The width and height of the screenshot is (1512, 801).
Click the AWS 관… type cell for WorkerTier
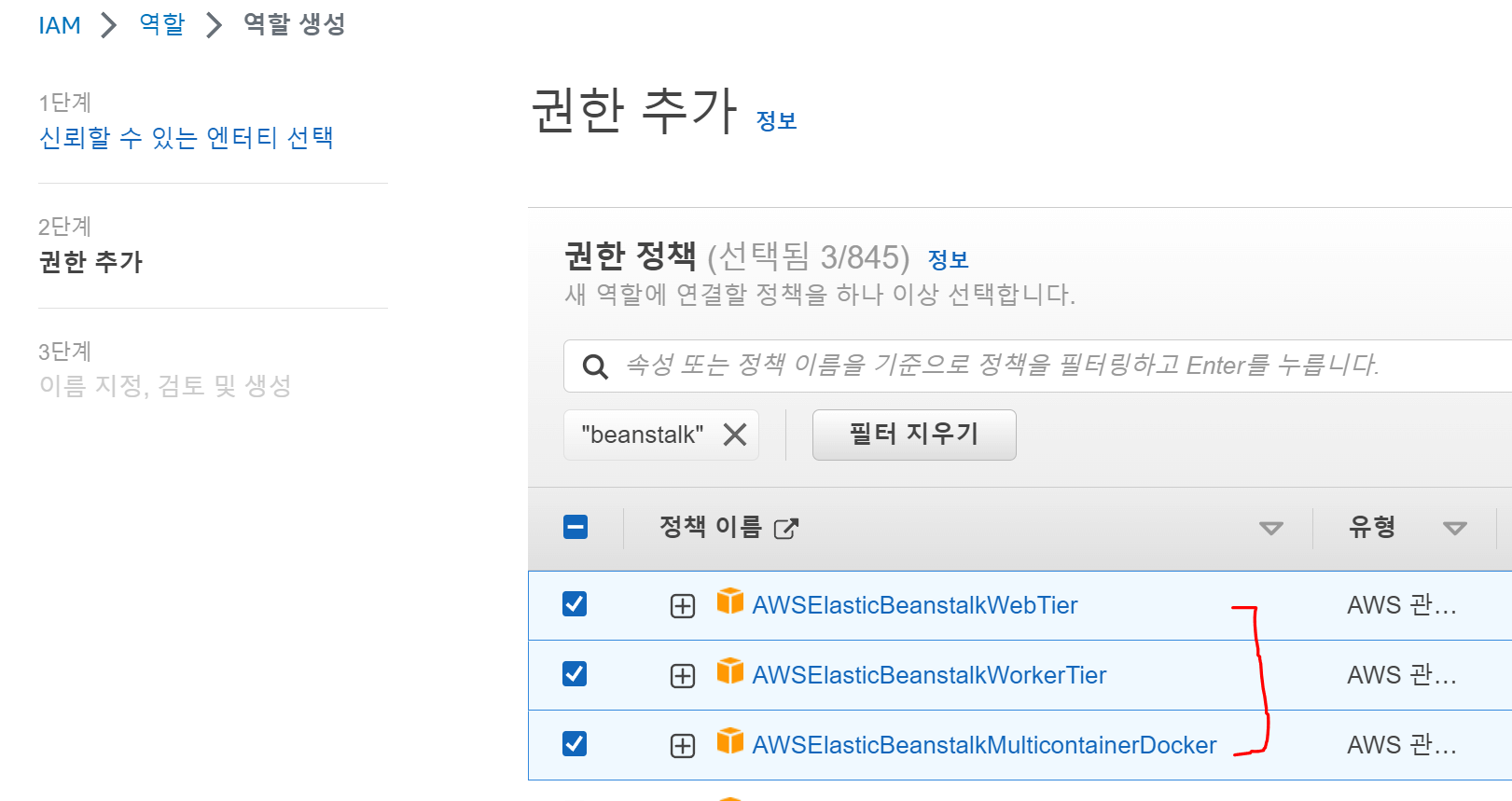(x=1402, y=675)
